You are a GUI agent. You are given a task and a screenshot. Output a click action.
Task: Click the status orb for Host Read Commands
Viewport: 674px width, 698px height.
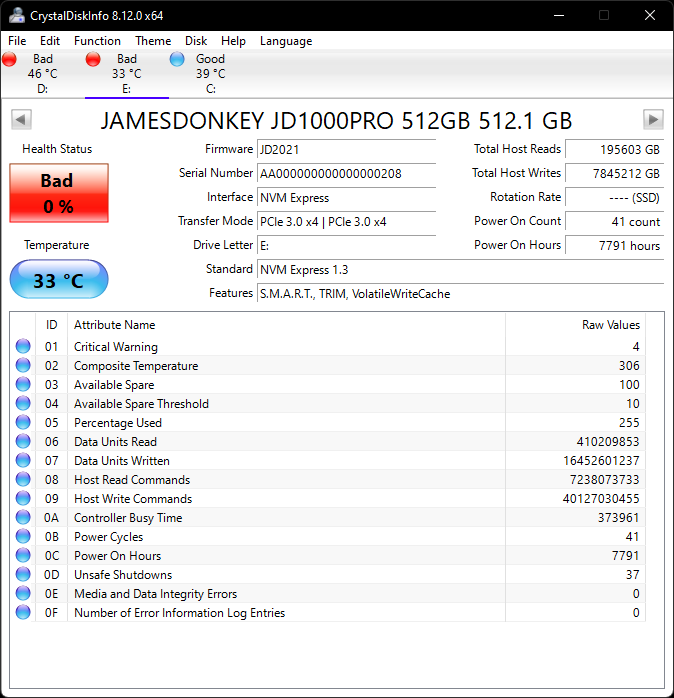tap(23, 479)
